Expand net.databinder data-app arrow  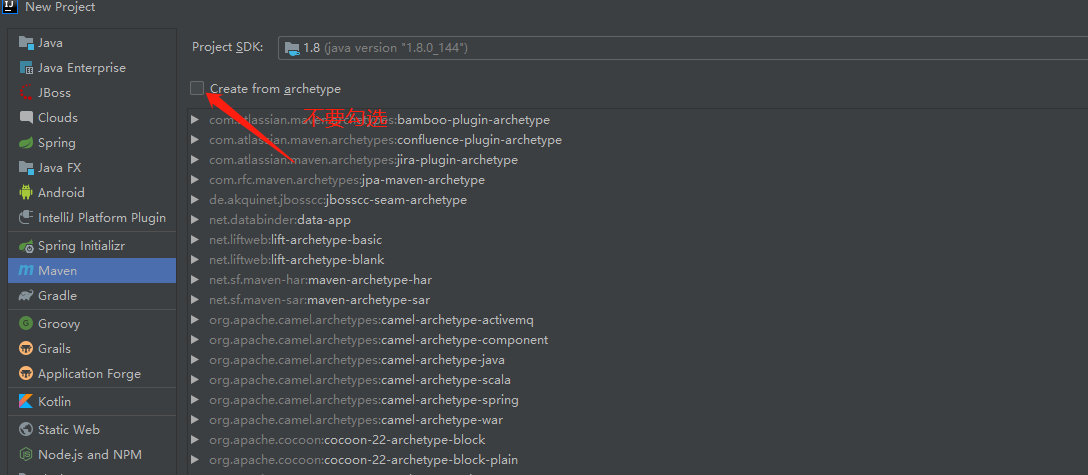click(196, 221)
